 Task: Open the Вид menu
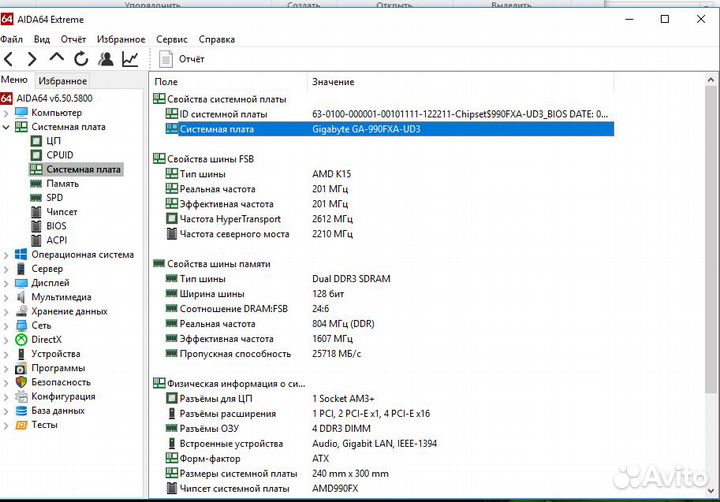tap(42, 39)
